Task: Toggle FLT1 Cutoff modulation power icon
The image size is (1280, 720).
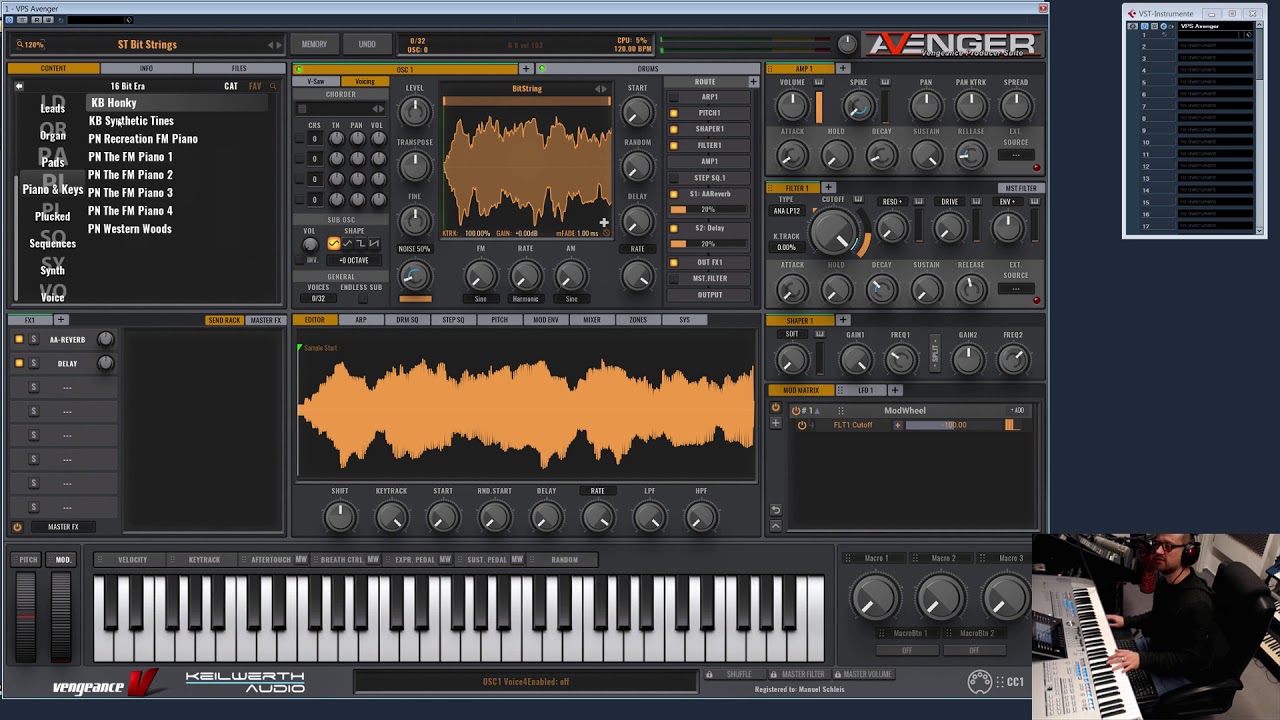Action: pyautogui.click(x=801, y=425)
